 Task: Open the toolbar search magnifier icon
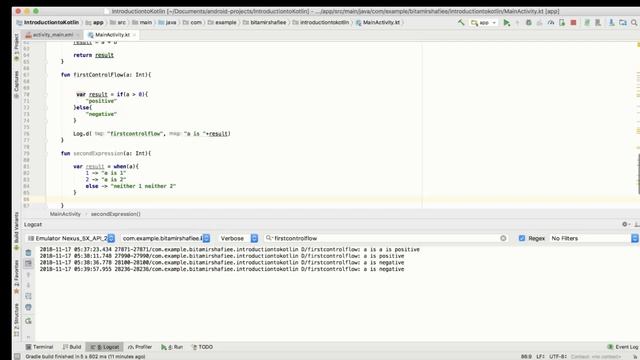[x=634, y=23]
